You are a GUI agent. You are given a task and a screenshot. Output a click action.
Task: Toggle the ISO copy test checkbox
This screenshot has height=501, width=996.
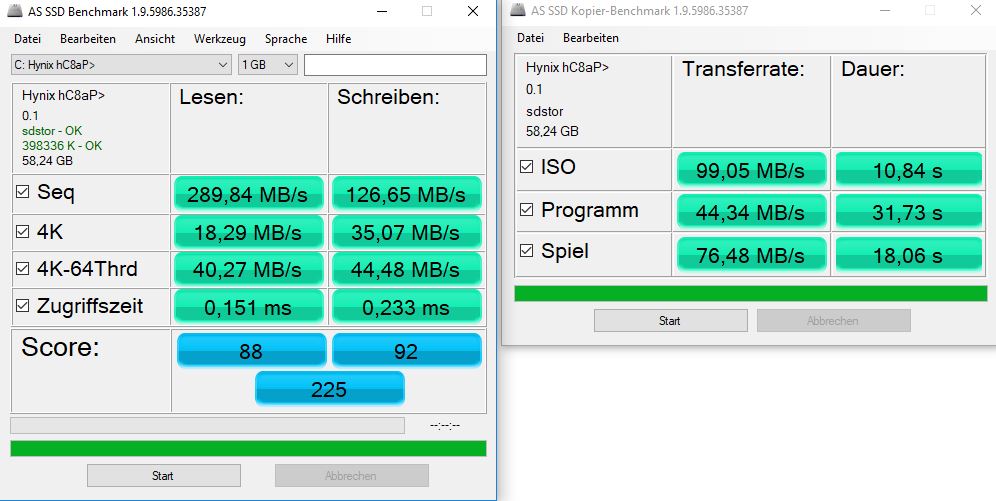point(527,167)
